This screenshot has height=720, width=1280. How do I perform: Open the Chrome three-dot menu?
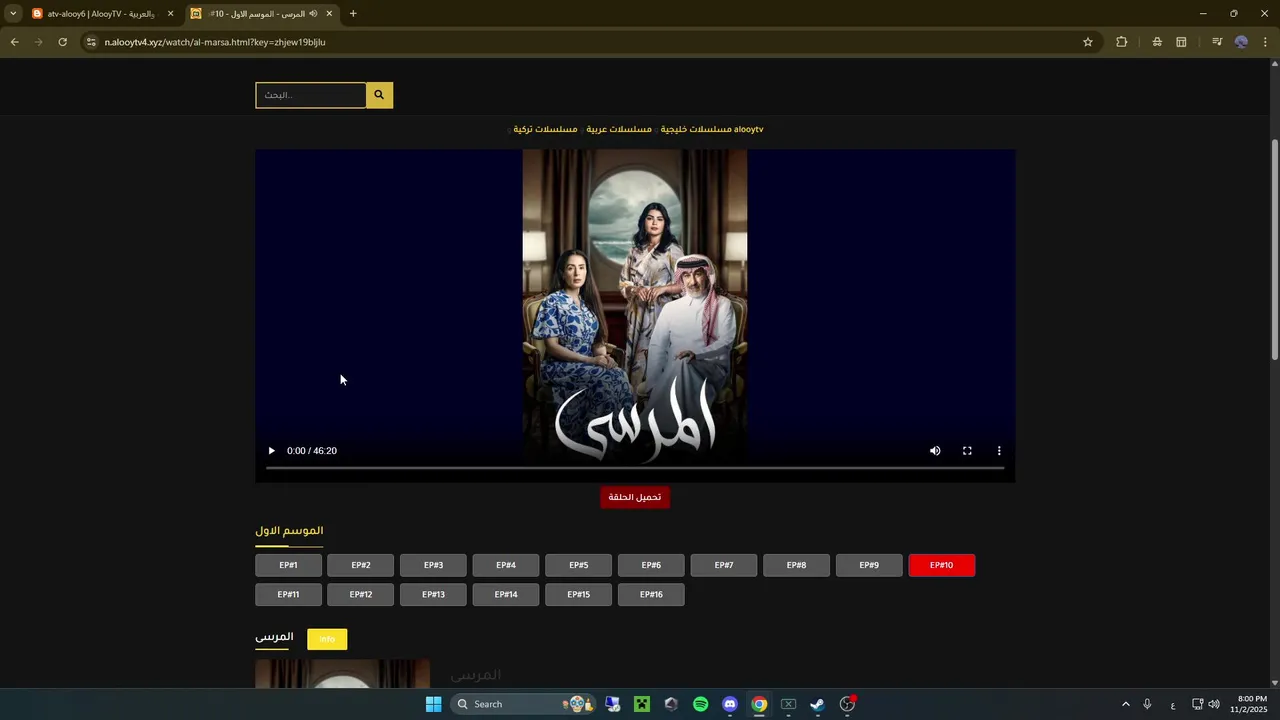[1265, 42]
